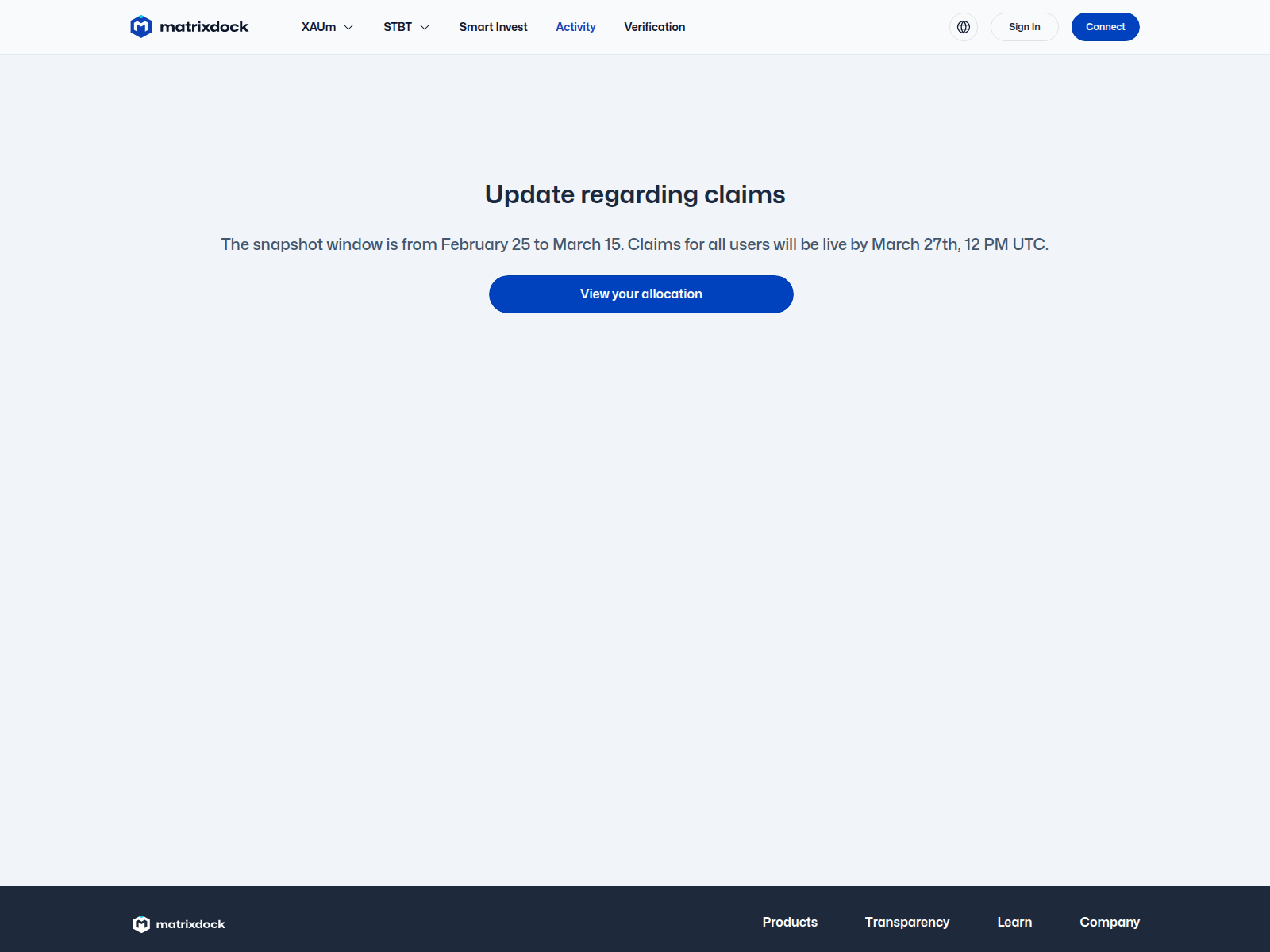
Task: Open the globe language selector
Action: (x=963, y=27)
